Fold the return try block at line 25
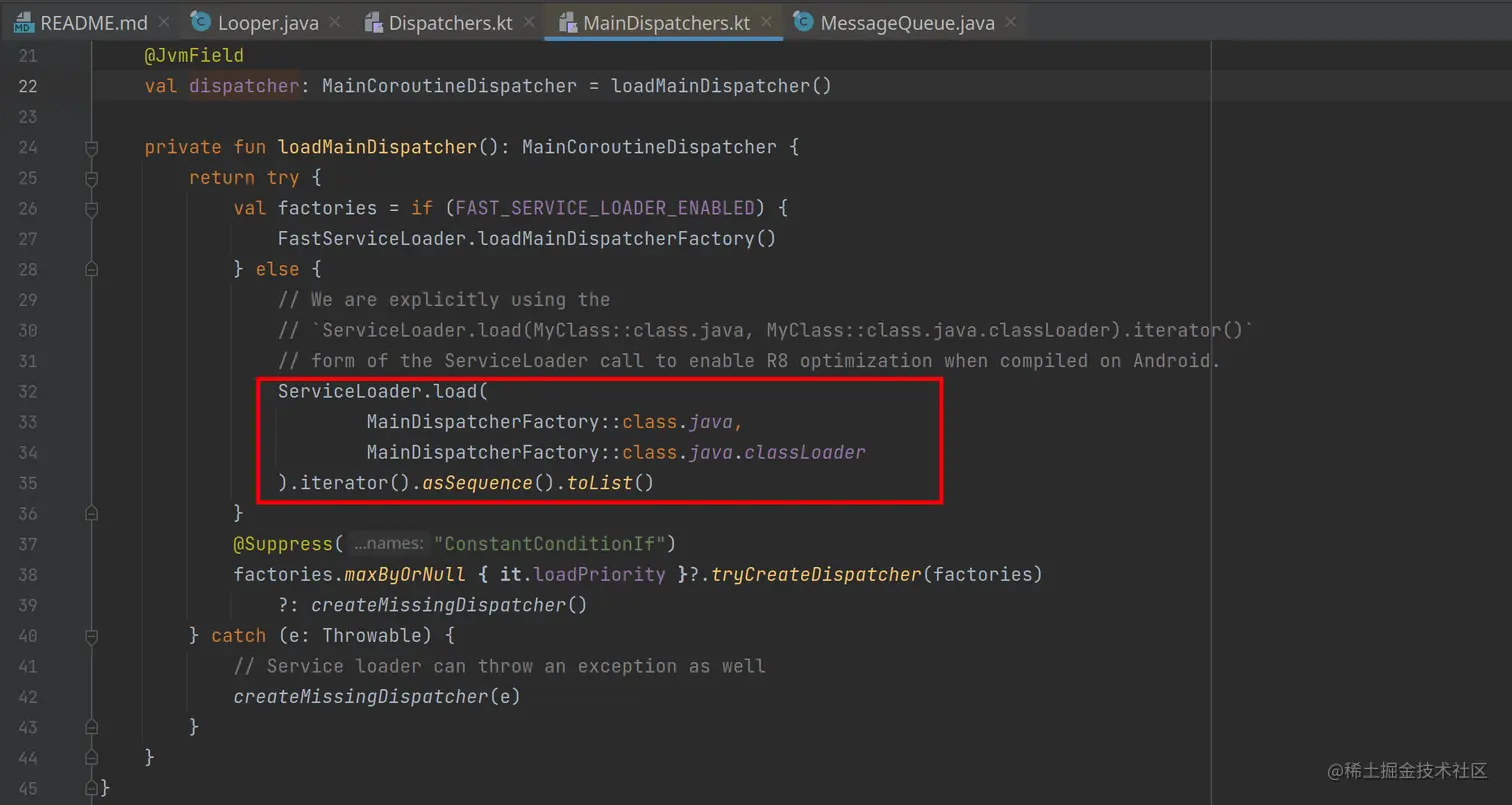This screenshot has height=805, width=1512. tap(92, 178)
